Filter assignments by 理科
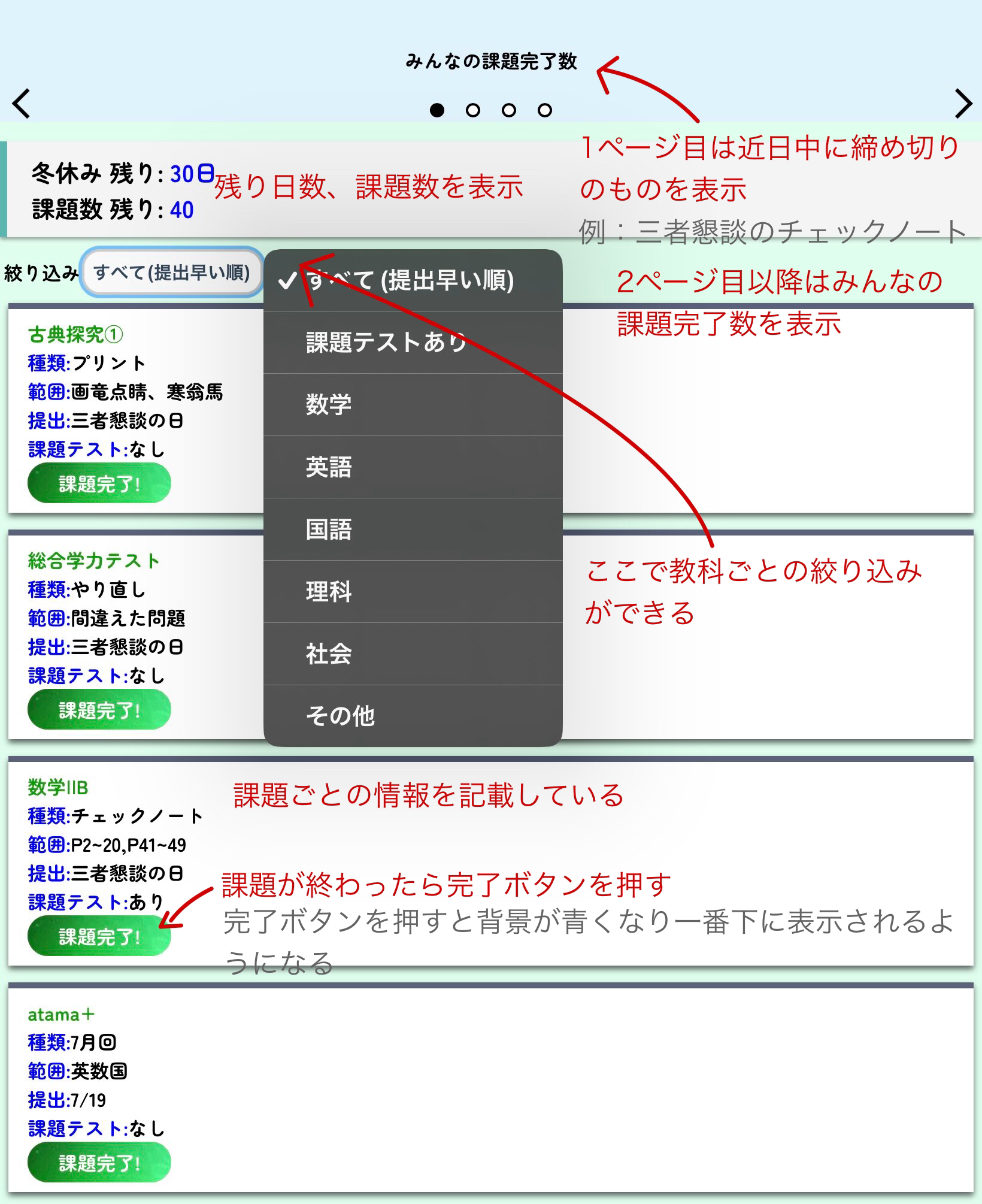The height and width of the screenshot is (1204, 982). pyautogui.click(x=413, y=592)
